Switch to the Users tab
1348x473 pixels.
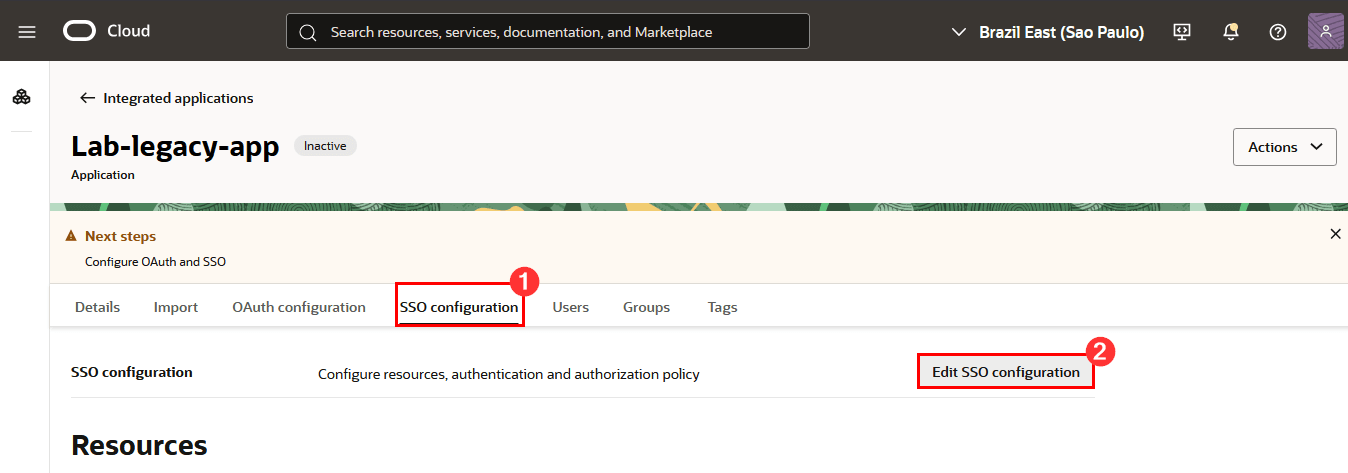[571, 307]
